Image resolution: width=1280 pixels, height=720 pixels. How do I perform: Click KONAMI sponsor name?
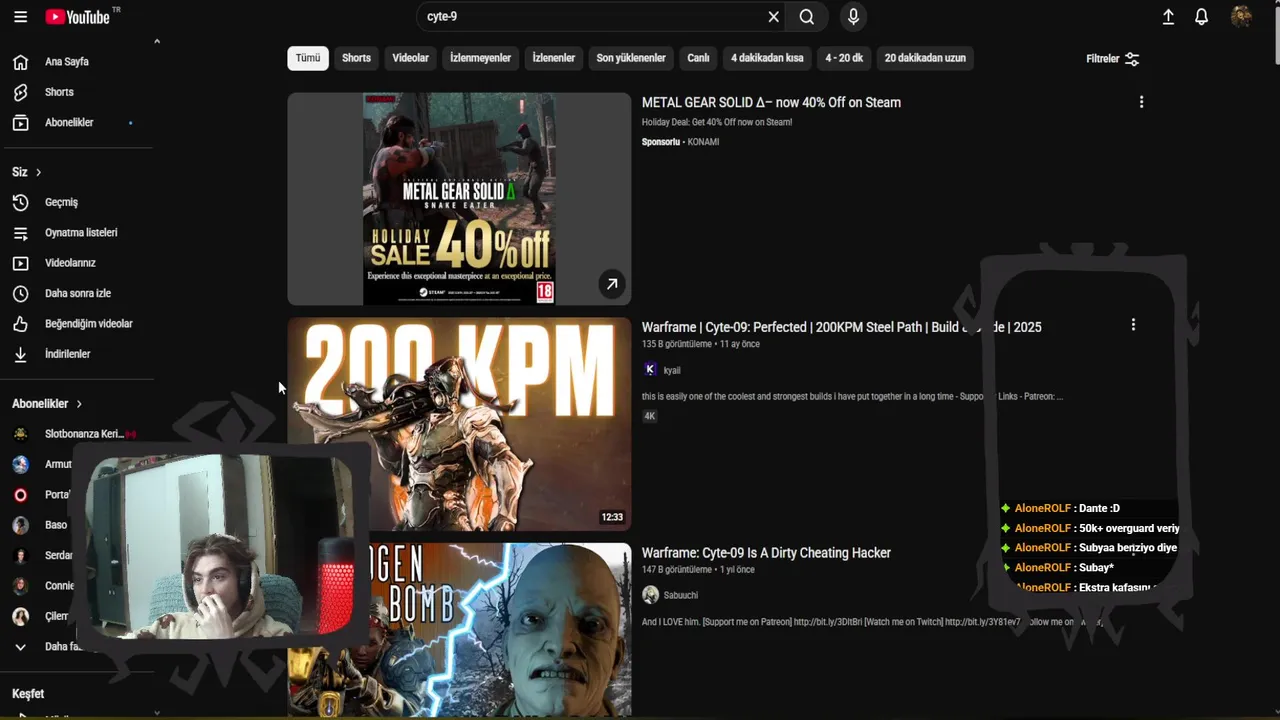[x=703, y=142]
